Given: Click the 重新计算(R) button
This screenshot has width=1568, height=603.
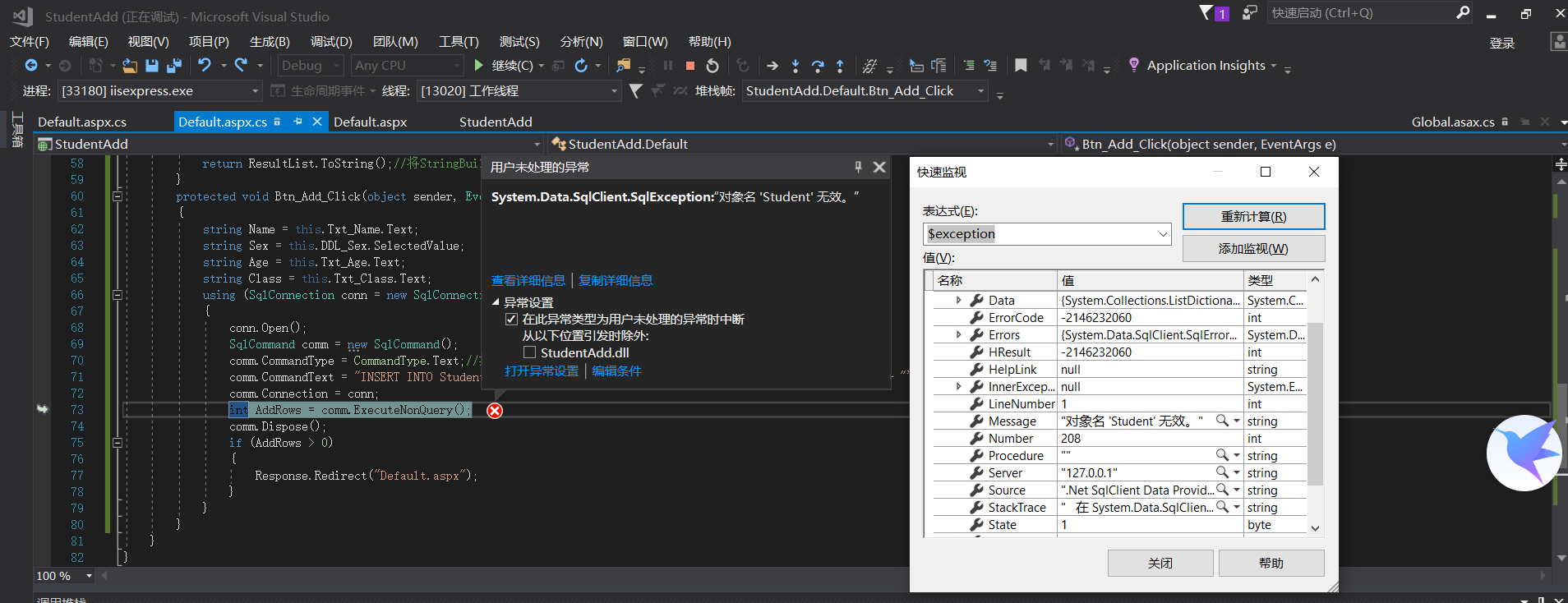Looking at the screenshot, I should [x=1253, y=217].
